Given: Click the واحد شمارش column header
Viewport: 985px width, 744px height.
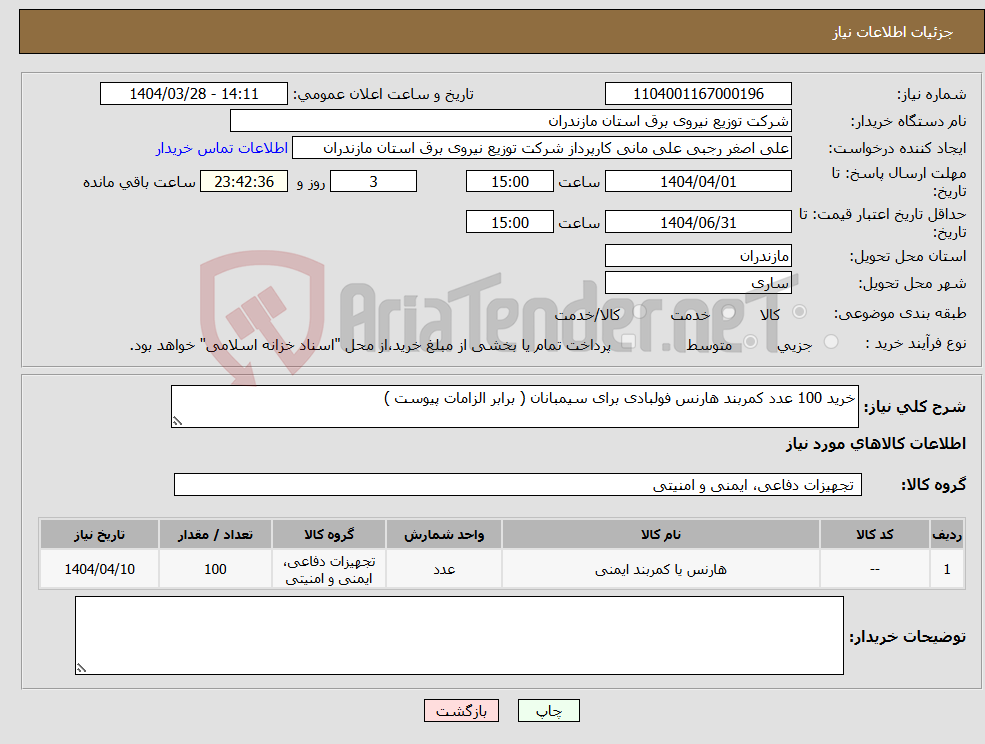Looking at the screenshot, I should tap(444, 534).
